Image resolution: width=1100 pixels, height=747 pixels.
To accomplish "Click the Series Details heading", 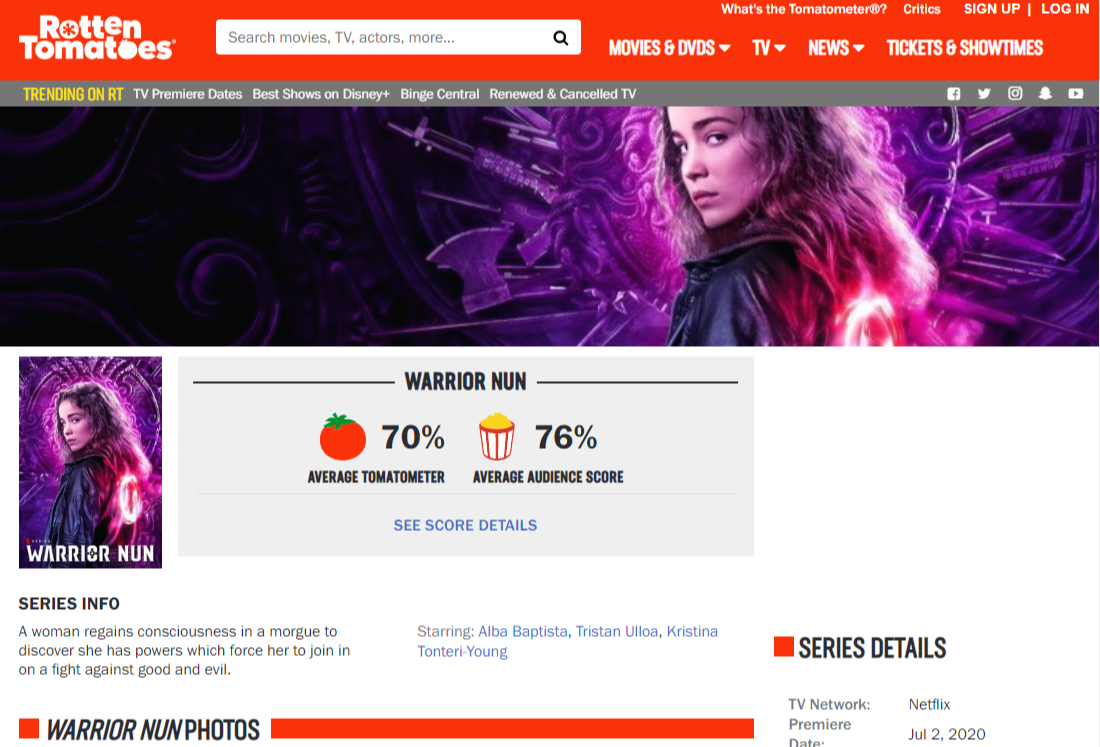I will point(872,648).
